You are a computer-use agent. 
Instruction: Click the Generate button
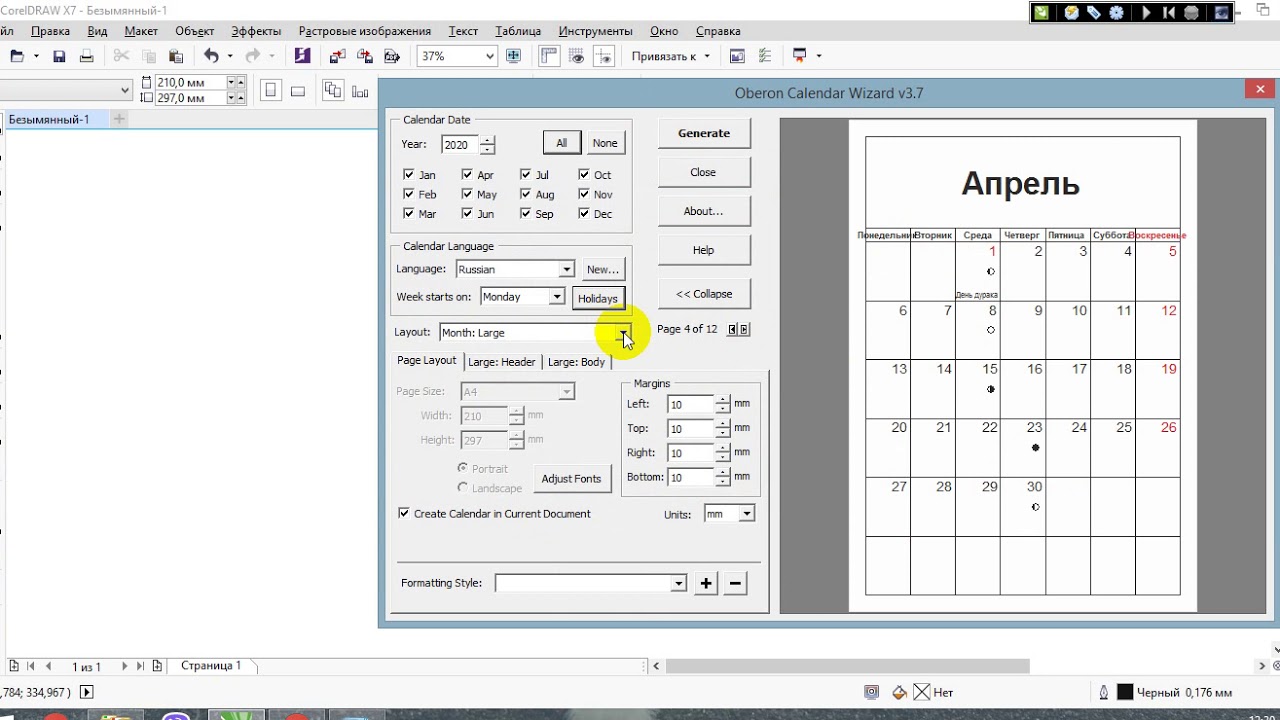(704, 133)
